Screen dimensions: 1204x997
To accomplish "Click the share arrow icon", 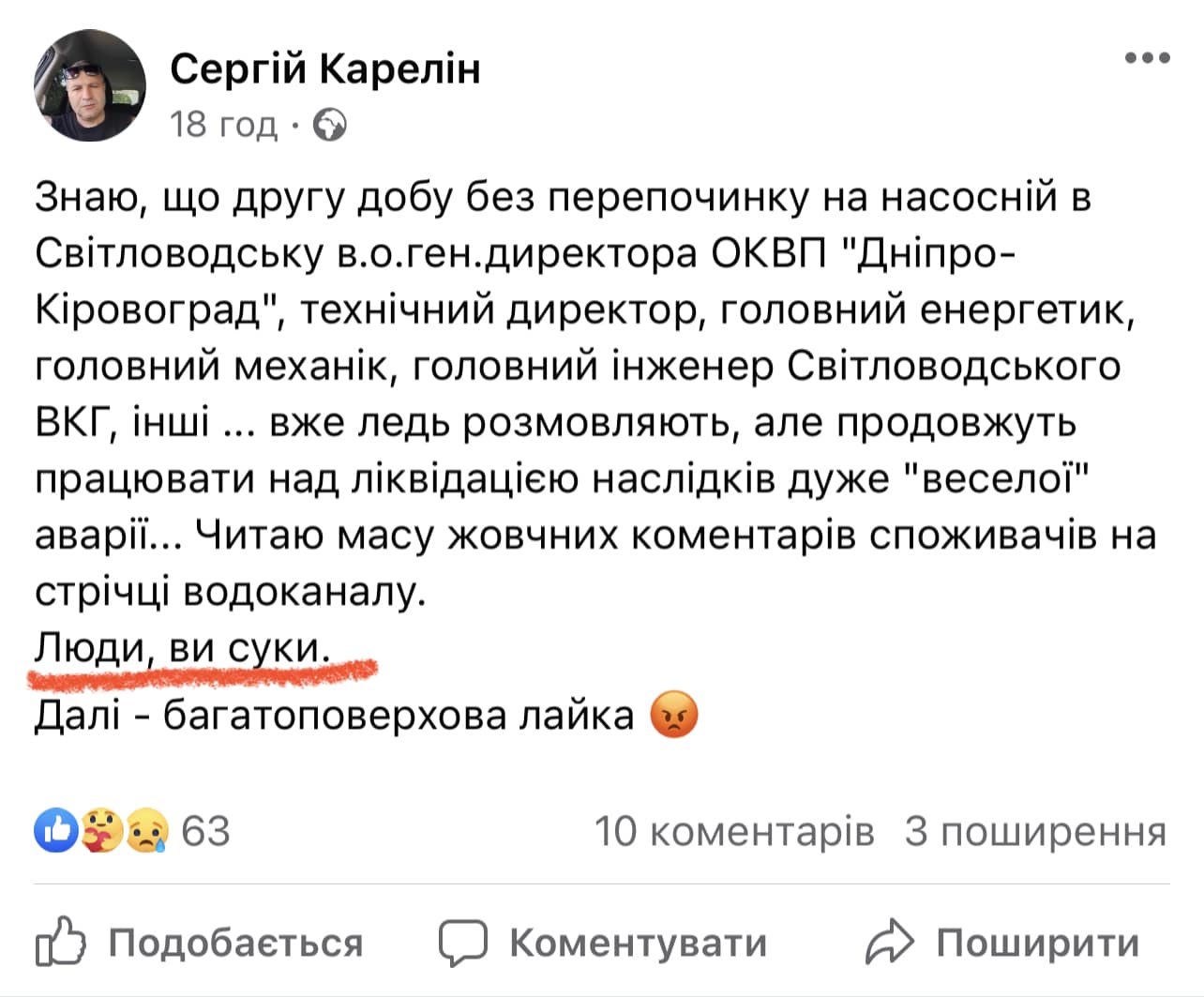I will coord(889,943).
